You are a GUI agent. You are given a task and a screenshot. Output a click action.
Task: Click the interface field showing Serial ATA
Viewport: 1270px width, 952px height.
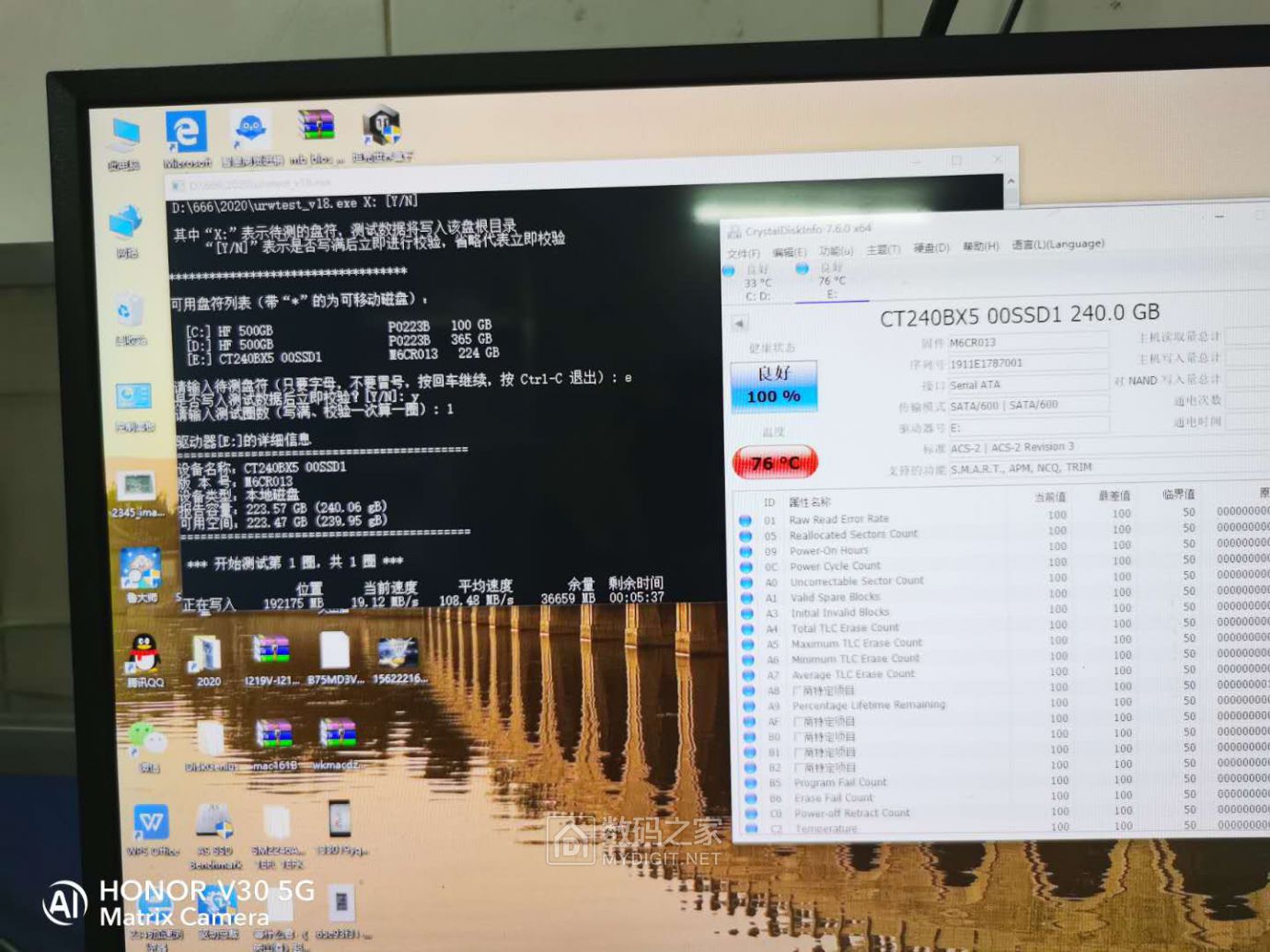tap(1028, 384)
